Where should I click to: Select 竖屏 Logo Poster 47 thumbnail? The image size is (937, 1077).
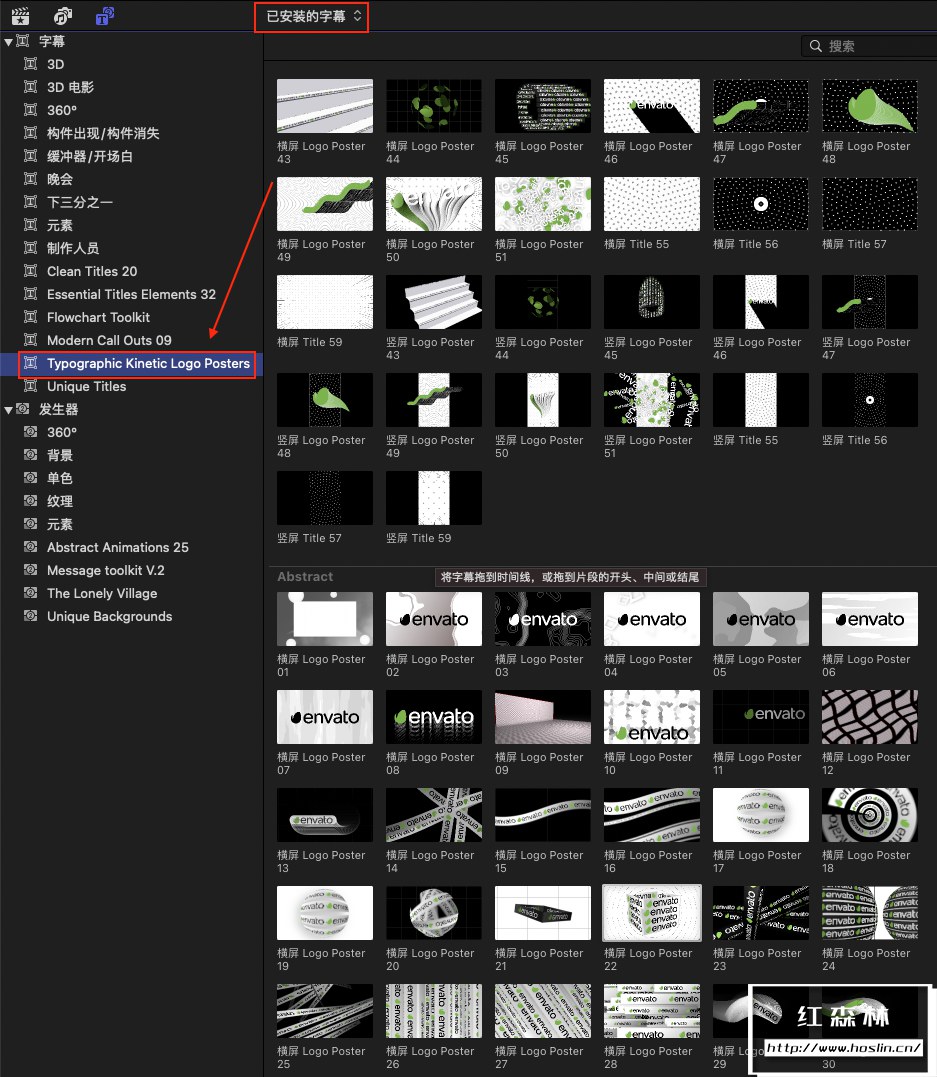[870, 302]
